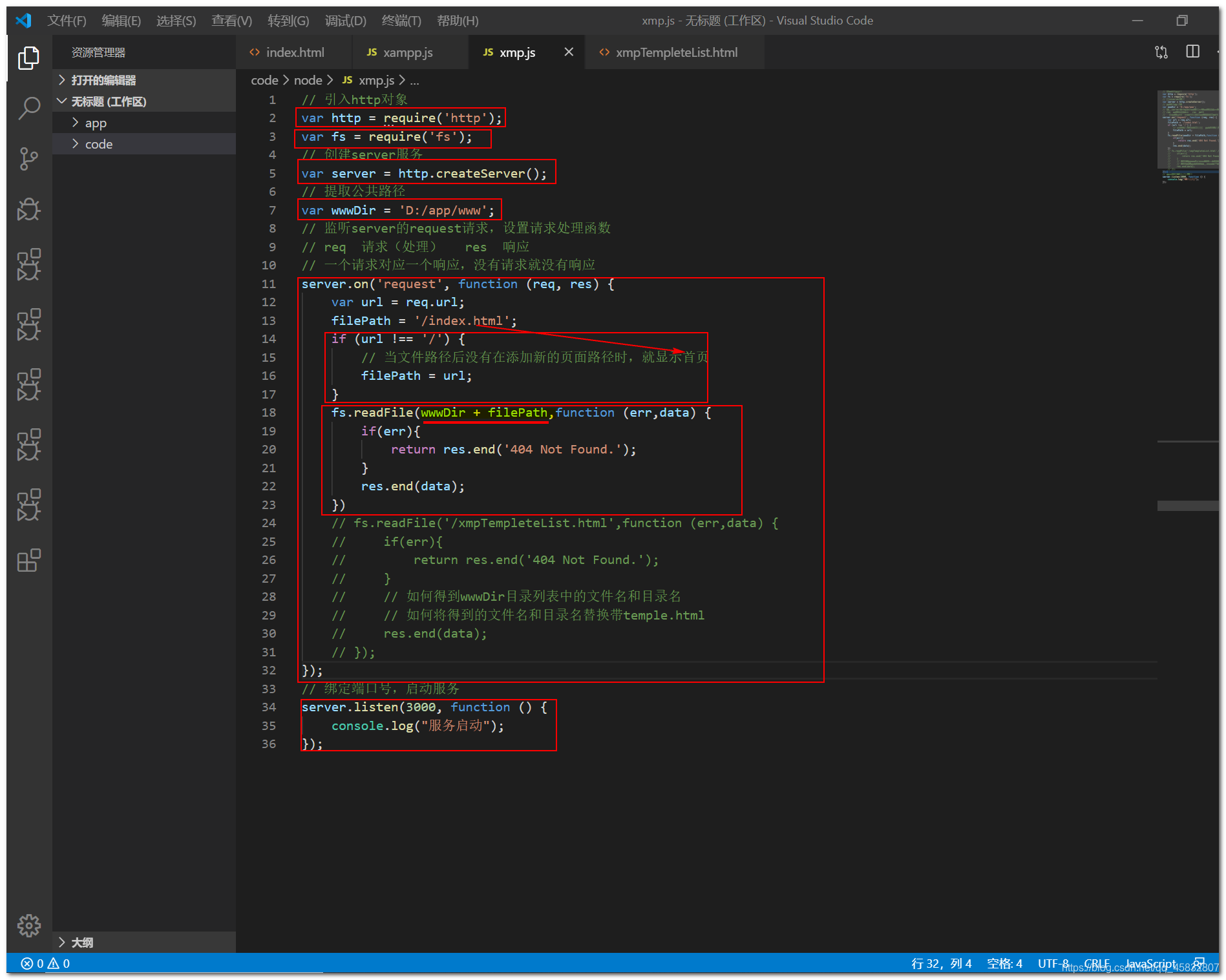Open the 编辑(E) menu
This screenshot has width=1226, height=980.
coord(122,21)
